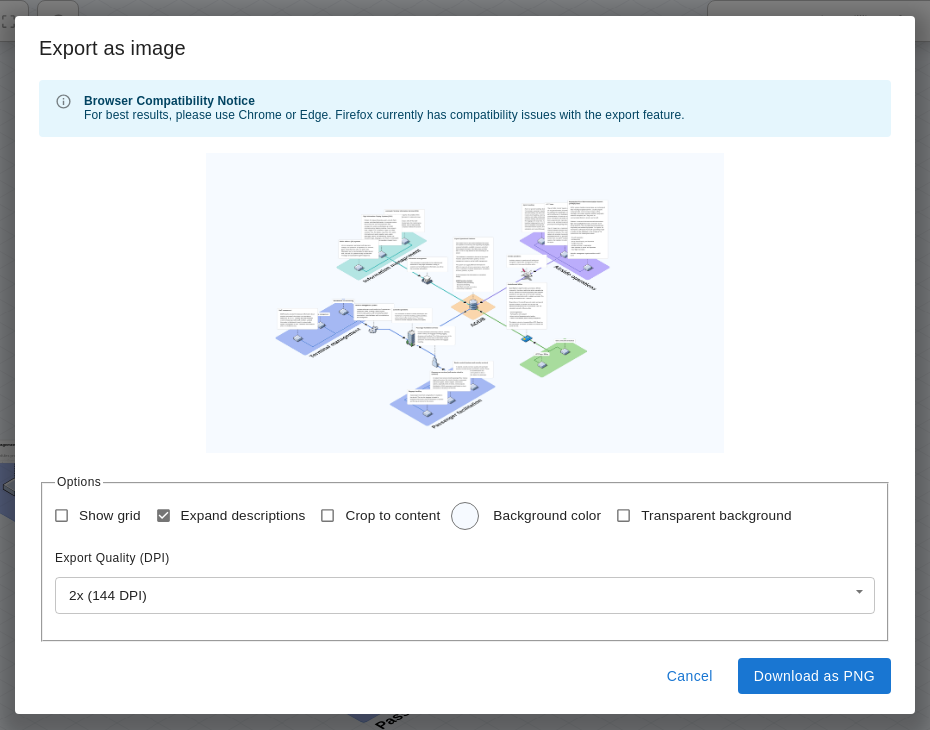Image resolution: width=930 pixels, height=730 pixels.
Task: Tick the Crop to content checkbox
Action: coord(327,516)
